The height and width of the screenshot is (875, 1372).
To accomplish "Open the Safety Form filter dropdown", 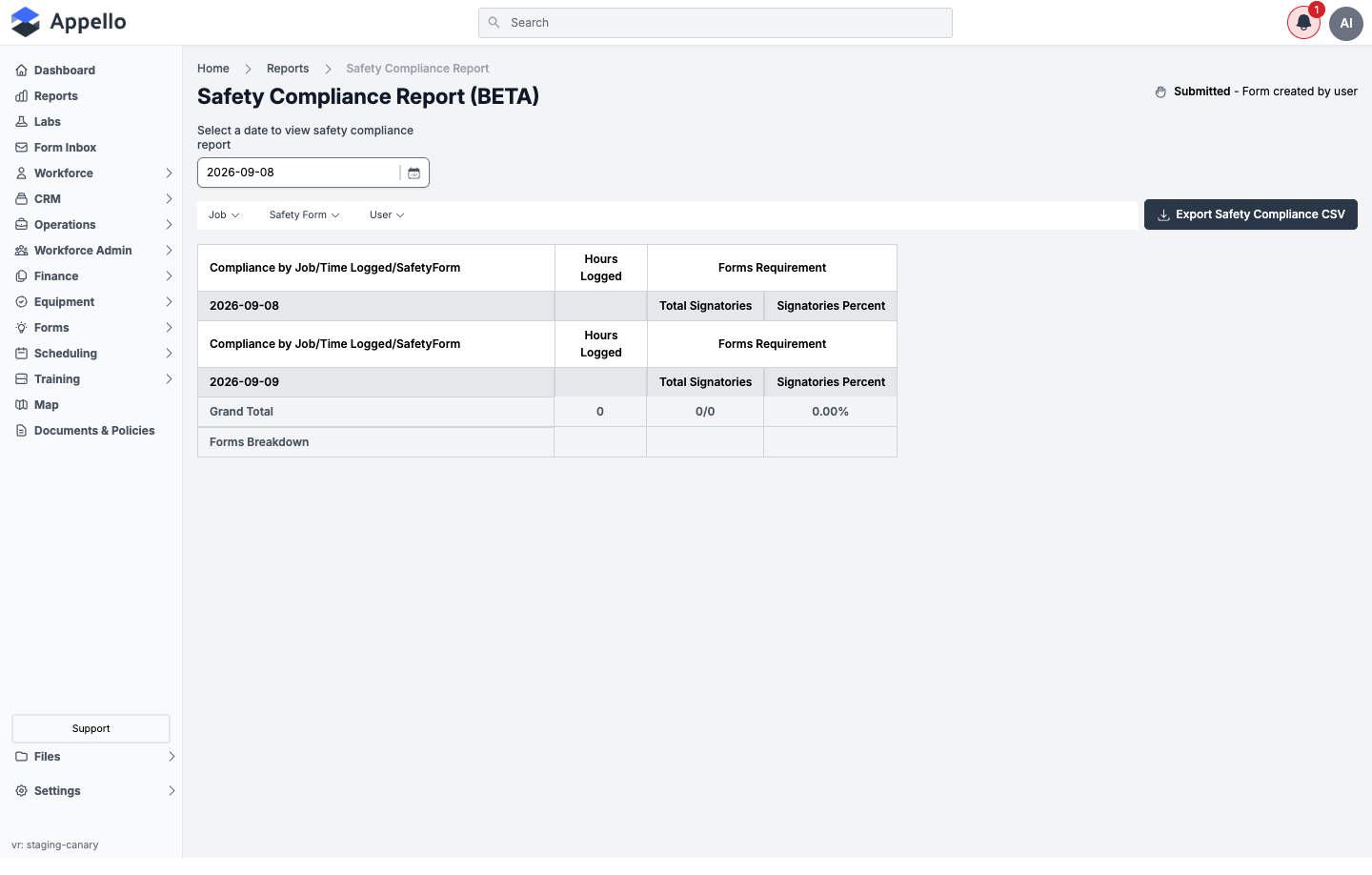I will (304, 215).
